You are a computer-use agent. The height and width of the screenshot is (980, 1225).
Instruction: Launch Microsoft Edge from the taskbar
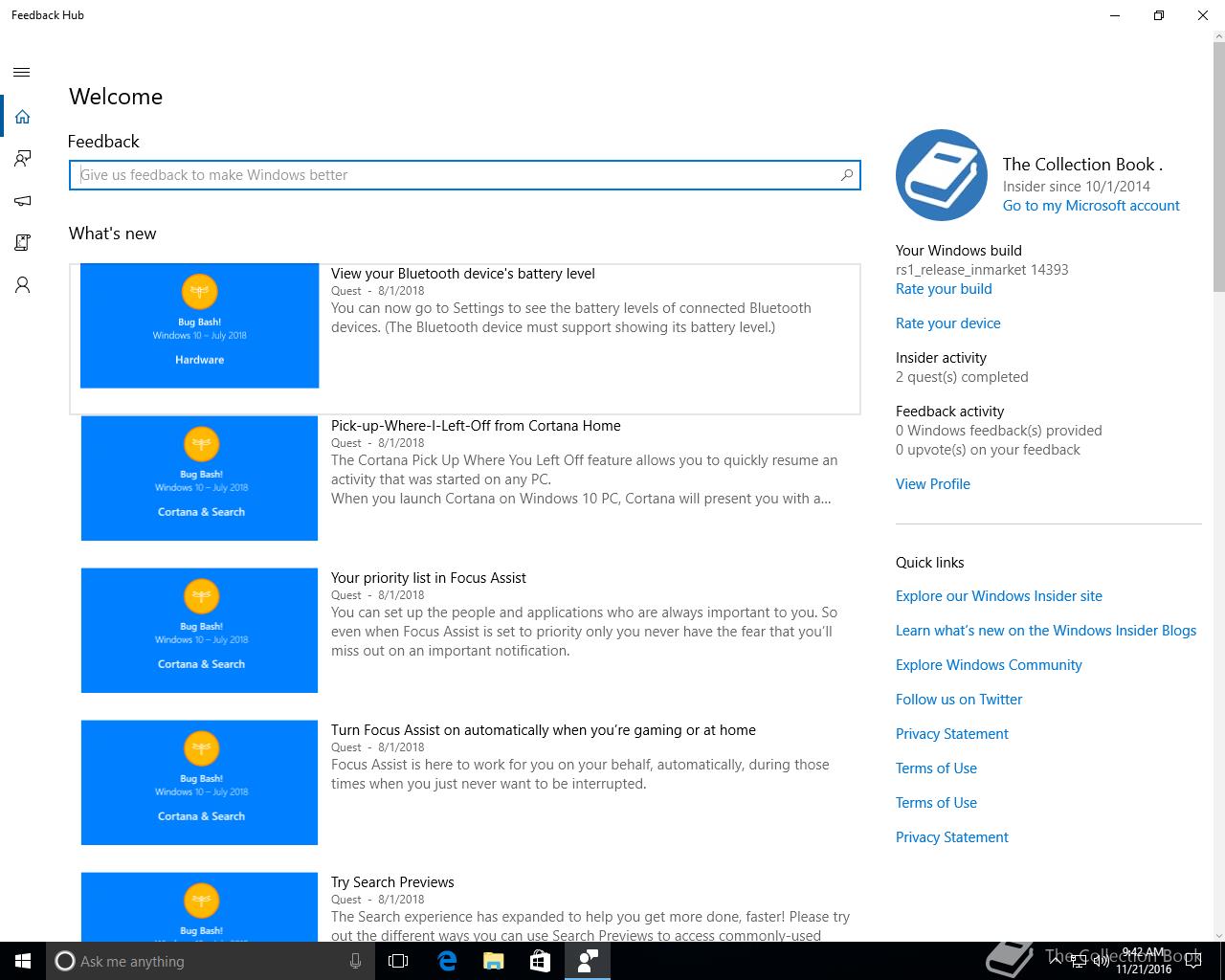tap(446, 961)
